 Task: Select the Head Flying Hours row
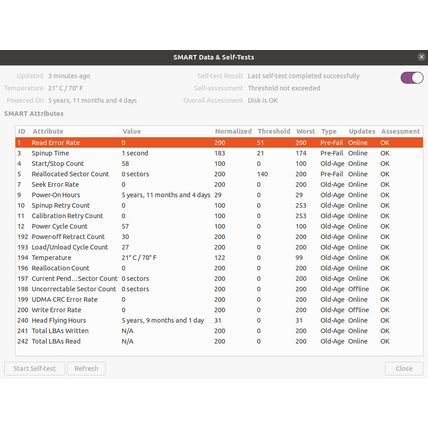click(219, 320)
